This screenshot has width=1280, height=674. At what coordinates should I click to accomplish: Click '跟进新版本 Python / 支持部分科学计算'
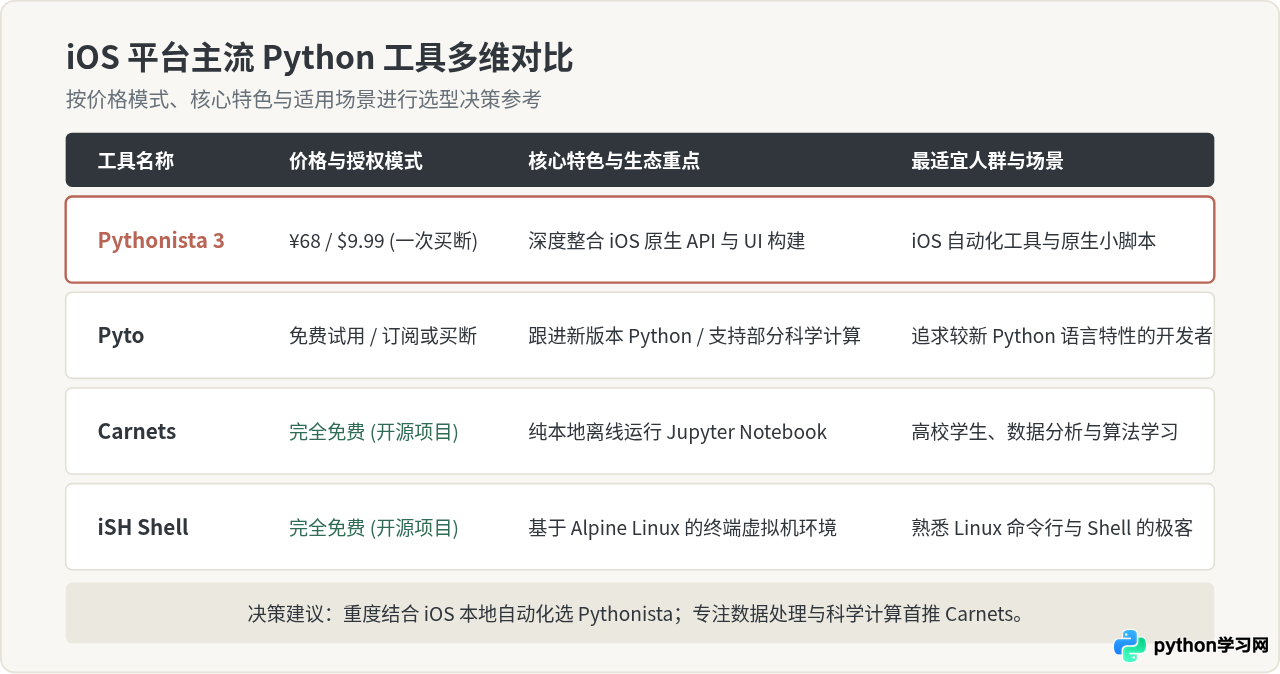coord(695,336)
